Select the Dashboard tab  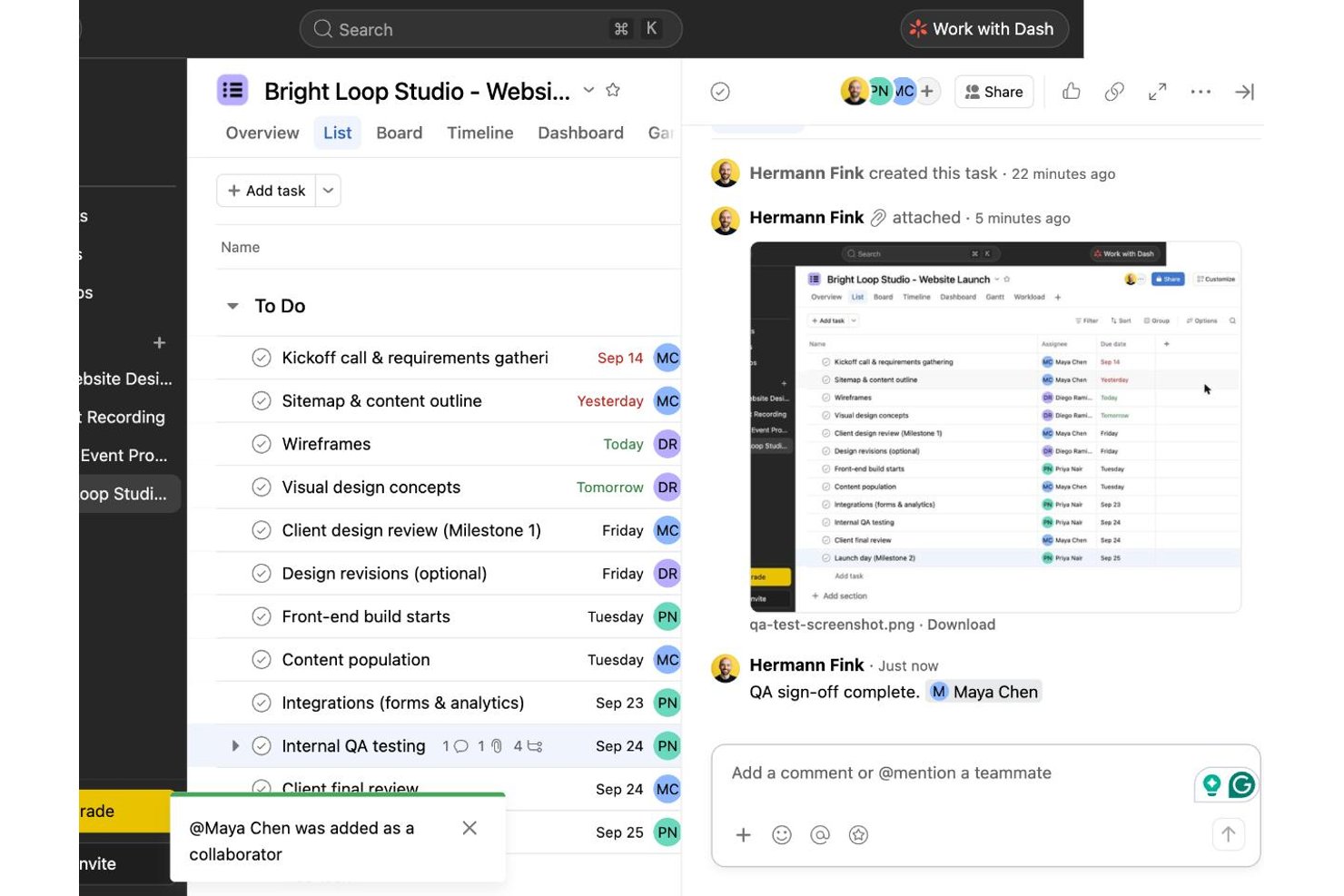[580, 133]
